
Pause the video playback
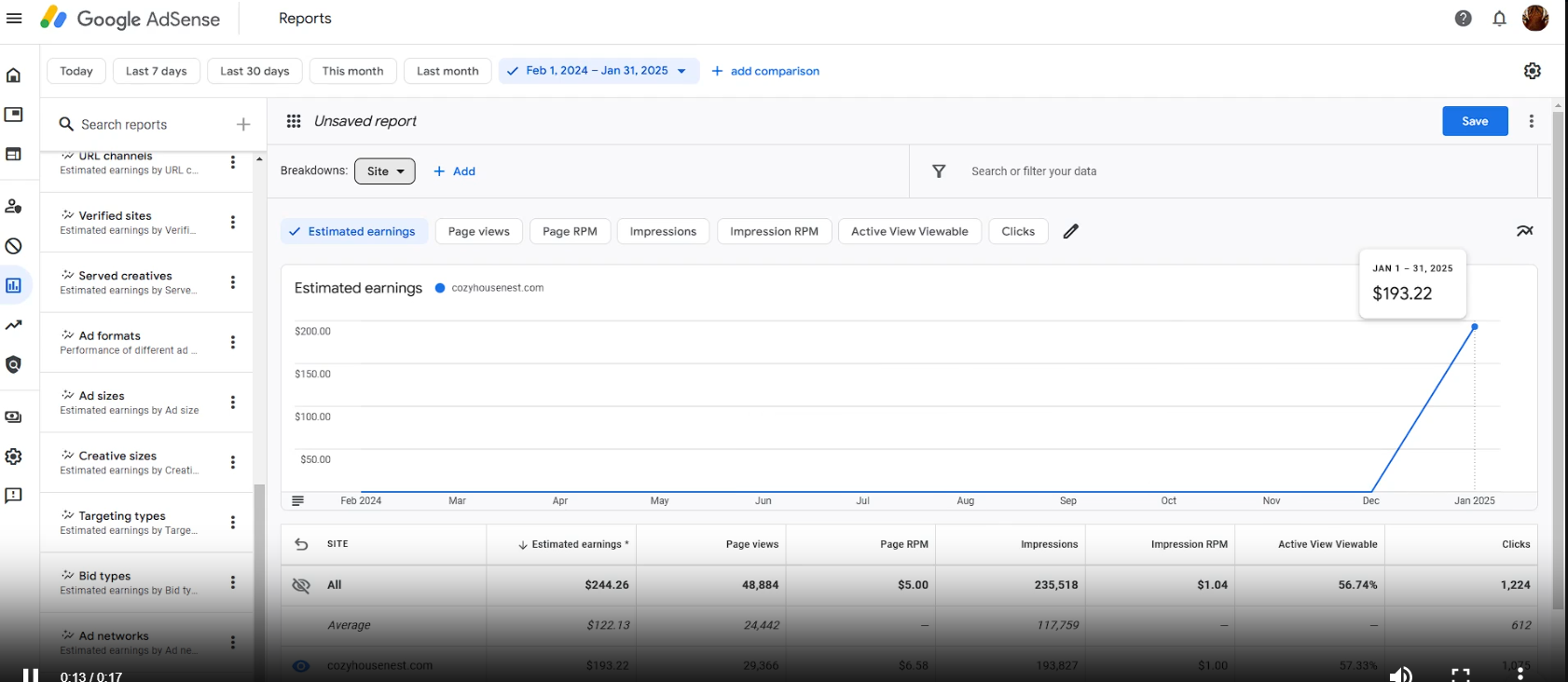pyautogui.click(x=31, y=675)
